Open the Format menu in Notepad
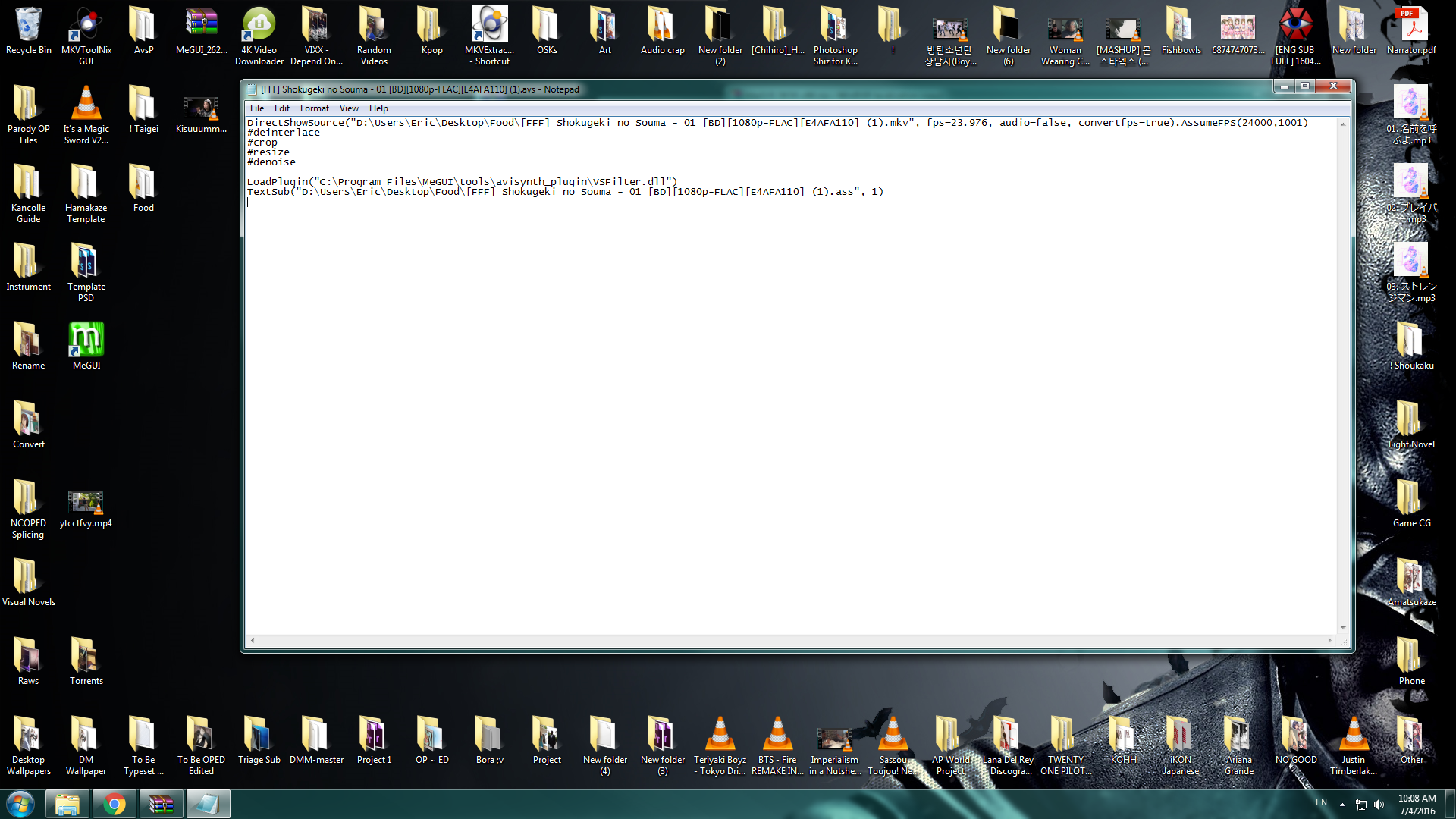Screen dimensions: 1456x819 point(314,108)
